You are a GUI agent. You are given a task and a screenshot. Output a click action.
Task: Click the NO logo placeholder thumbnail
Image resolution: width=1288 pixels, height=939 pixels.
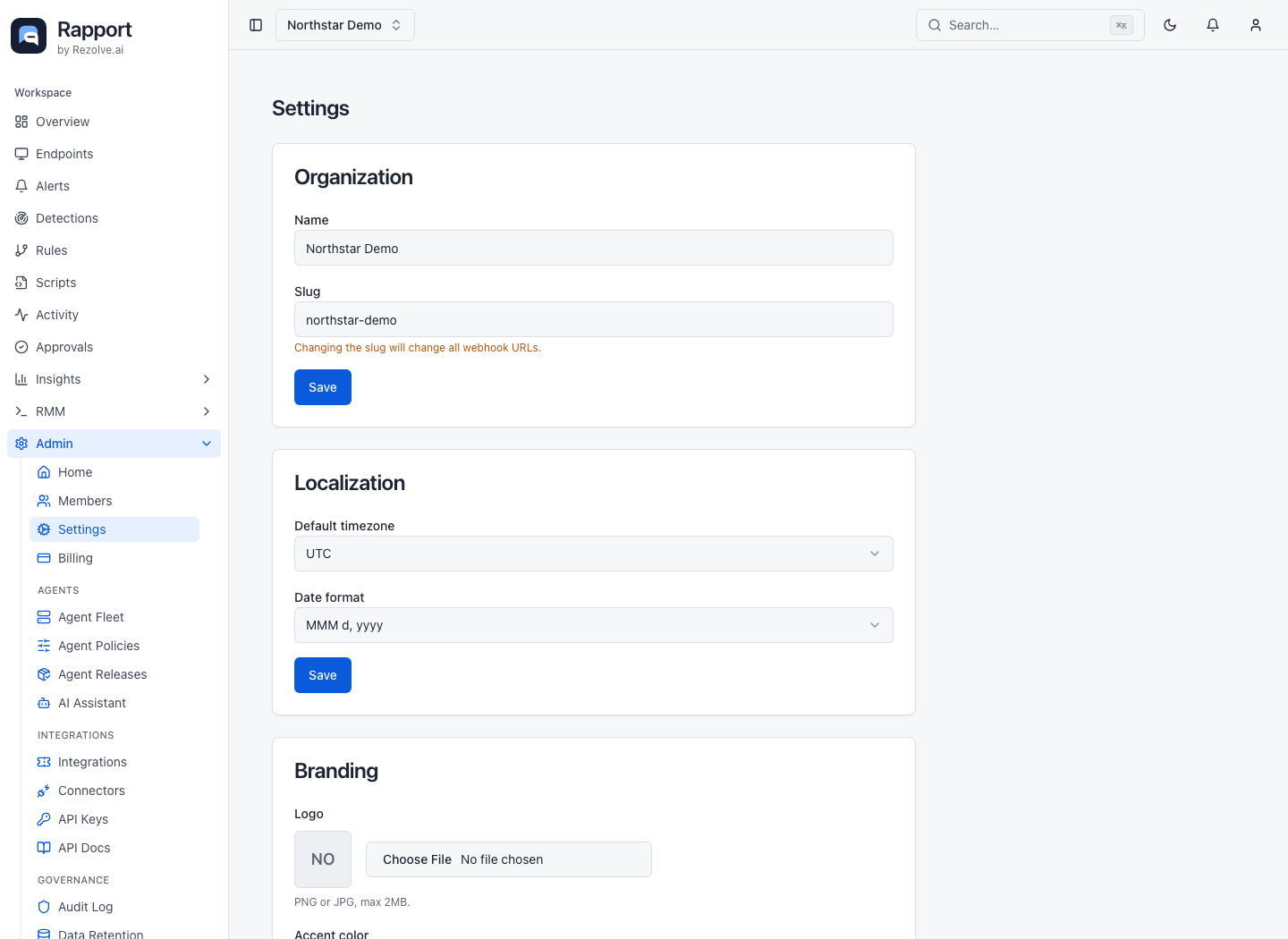pyautogui.click(x=323, y=859)
